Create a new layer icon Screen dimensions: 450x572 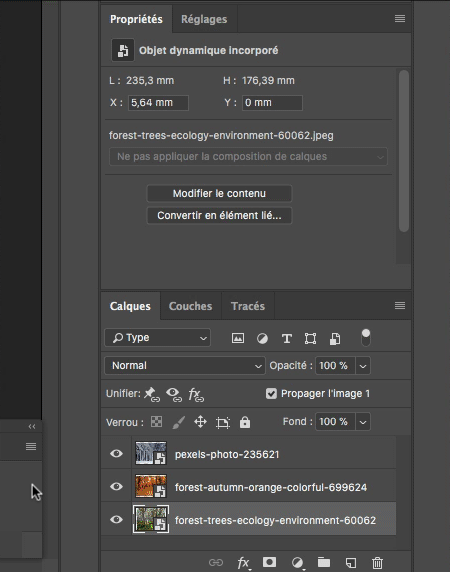pos(351,563)
